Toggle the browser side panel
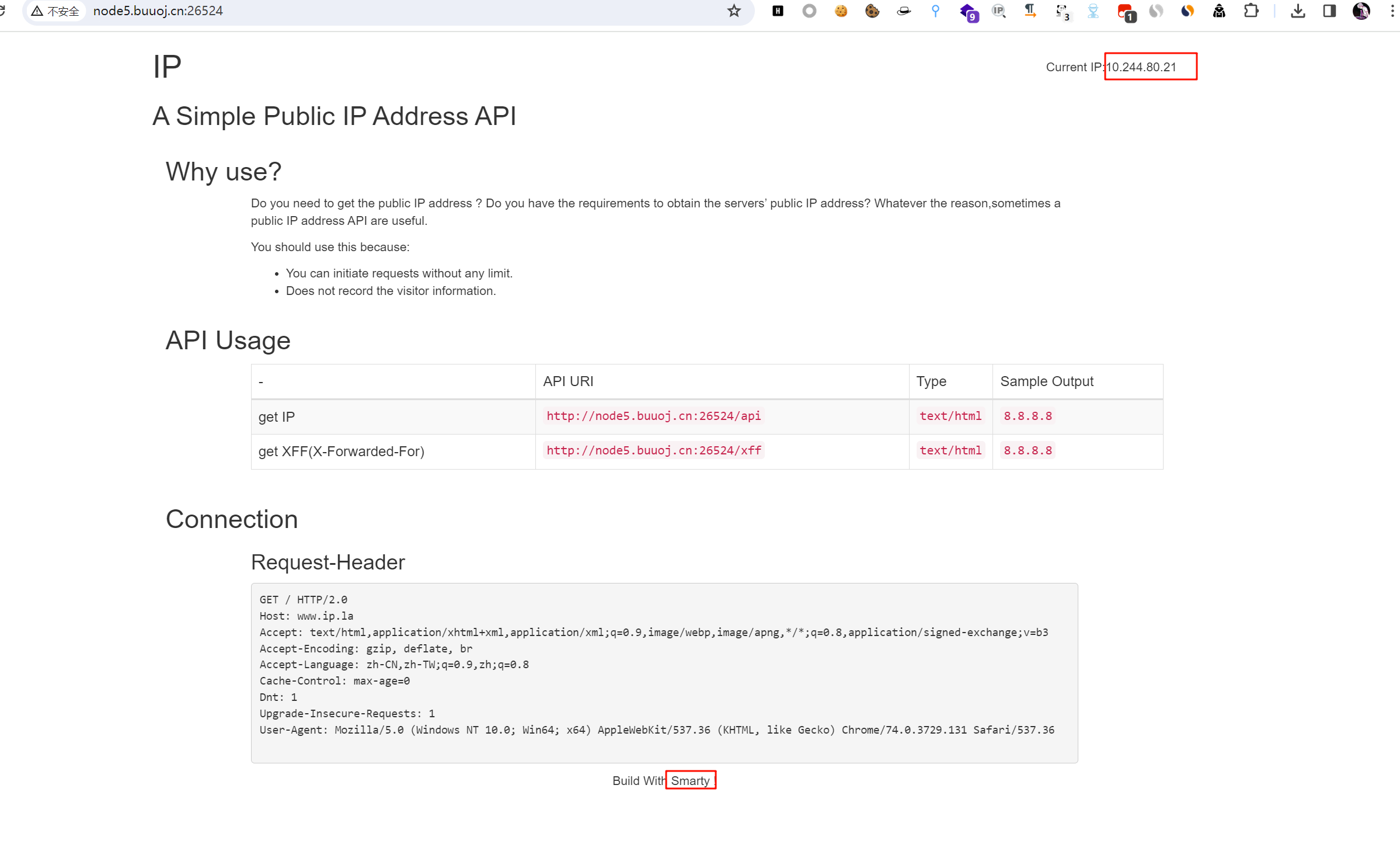 point(1329,11)
